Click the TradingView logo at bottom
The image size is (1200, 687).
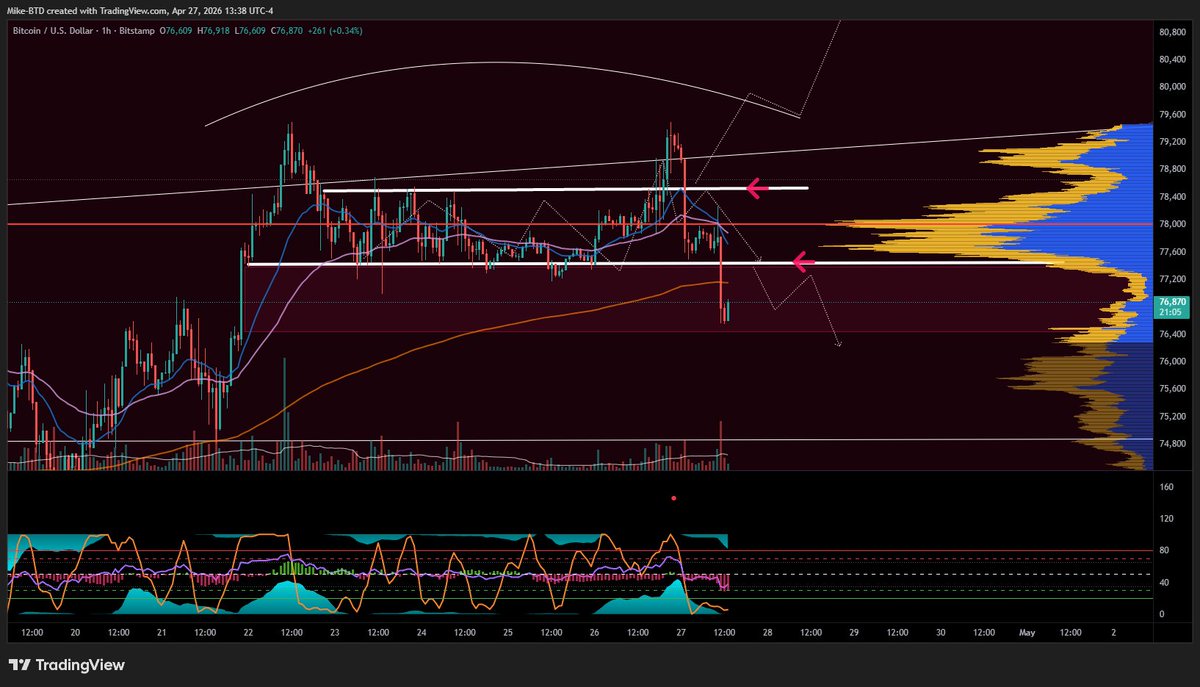tap(66, 666)
